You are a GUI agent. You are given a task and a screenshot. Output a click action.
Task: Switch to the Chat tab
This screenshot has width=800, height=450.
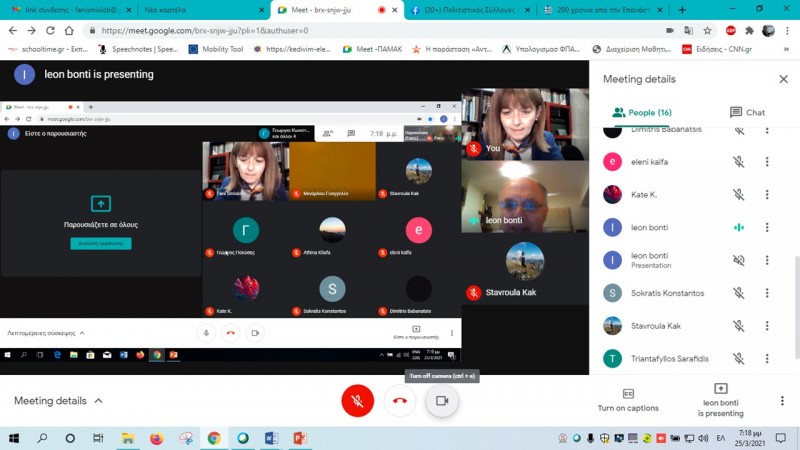(747, 113)
